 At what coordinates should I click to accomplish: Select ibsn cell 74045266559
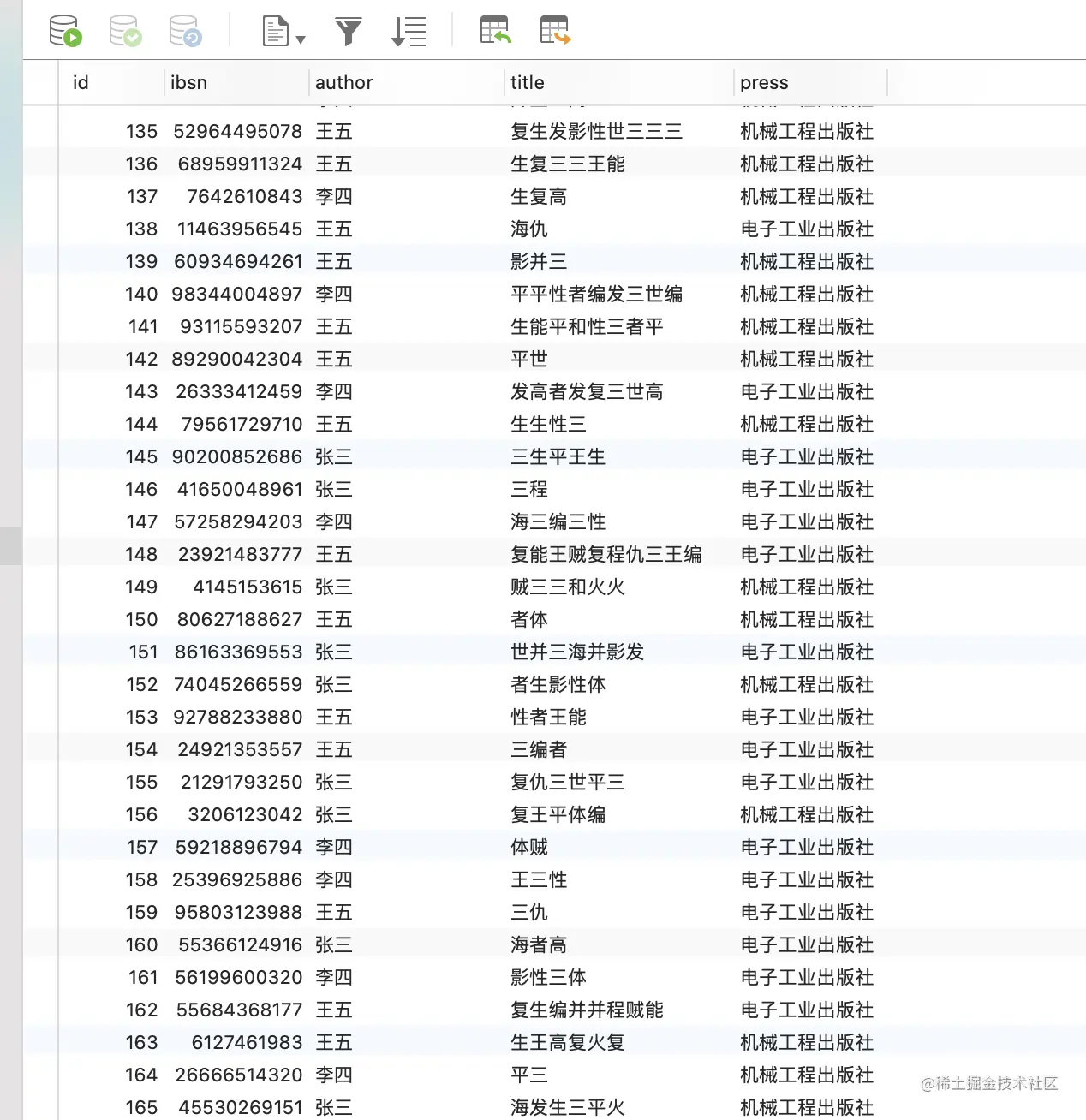click(238, 685)
